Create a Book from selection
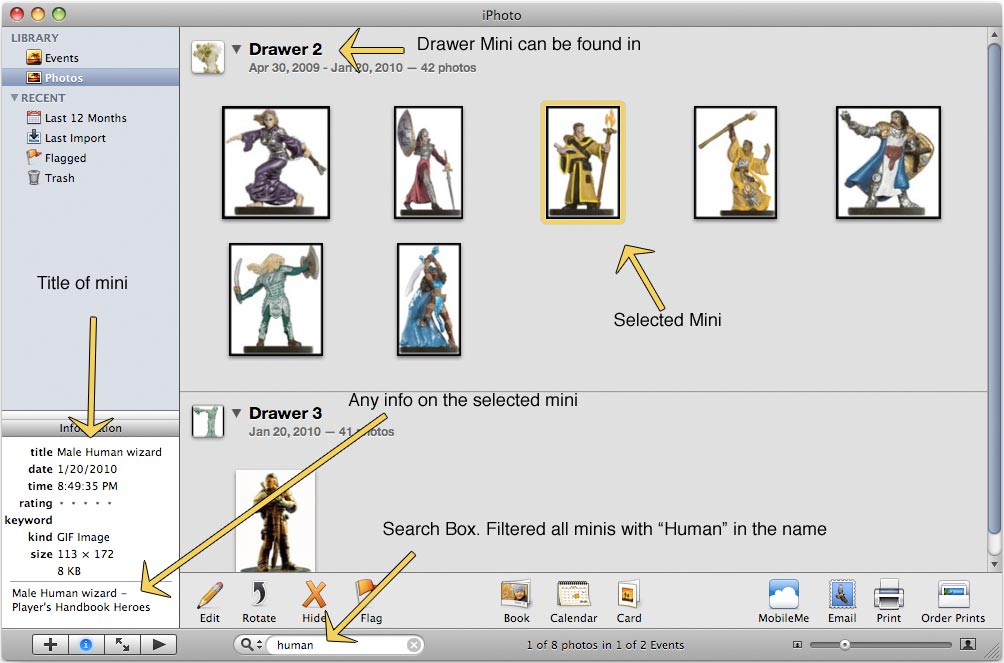Viewport: 1004px width, 663px height. click(x=516, y=602)
